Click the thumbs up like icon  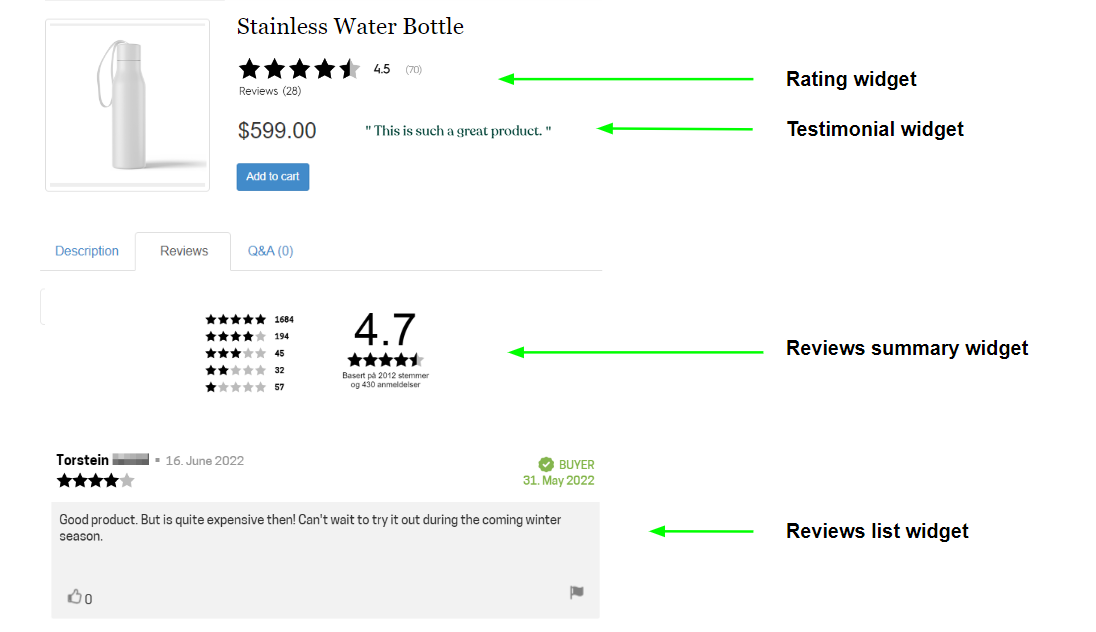[74, 597]
